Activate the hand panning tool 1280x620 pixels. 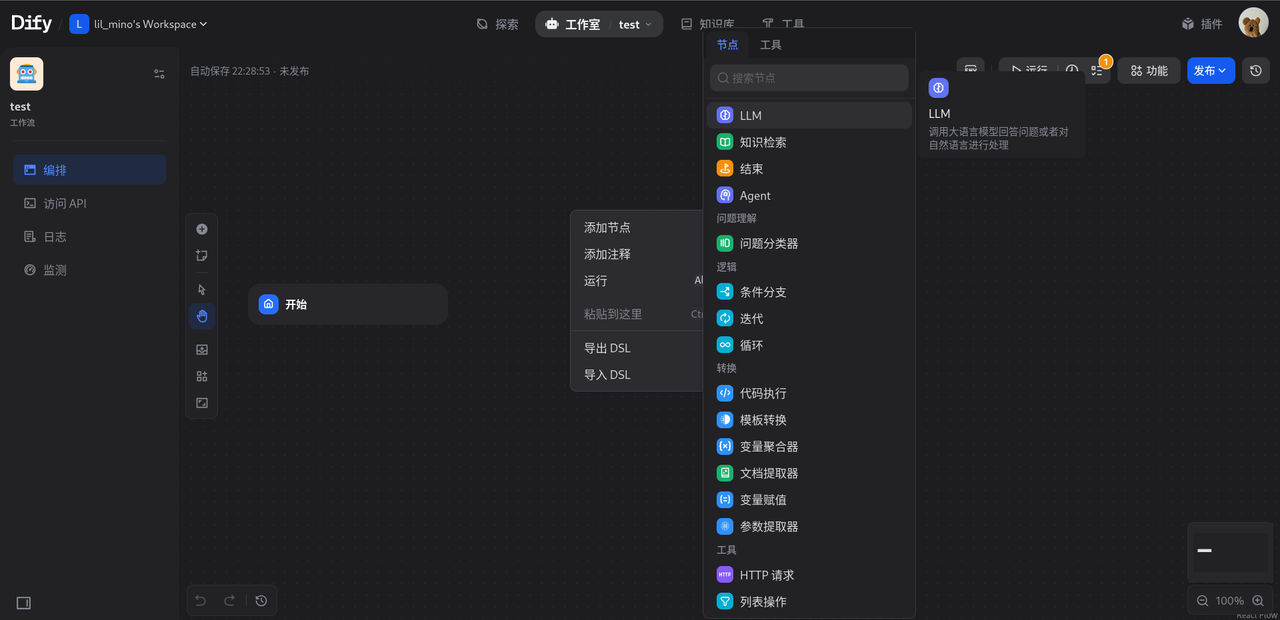pyautogui.click(x=201, y=315)
